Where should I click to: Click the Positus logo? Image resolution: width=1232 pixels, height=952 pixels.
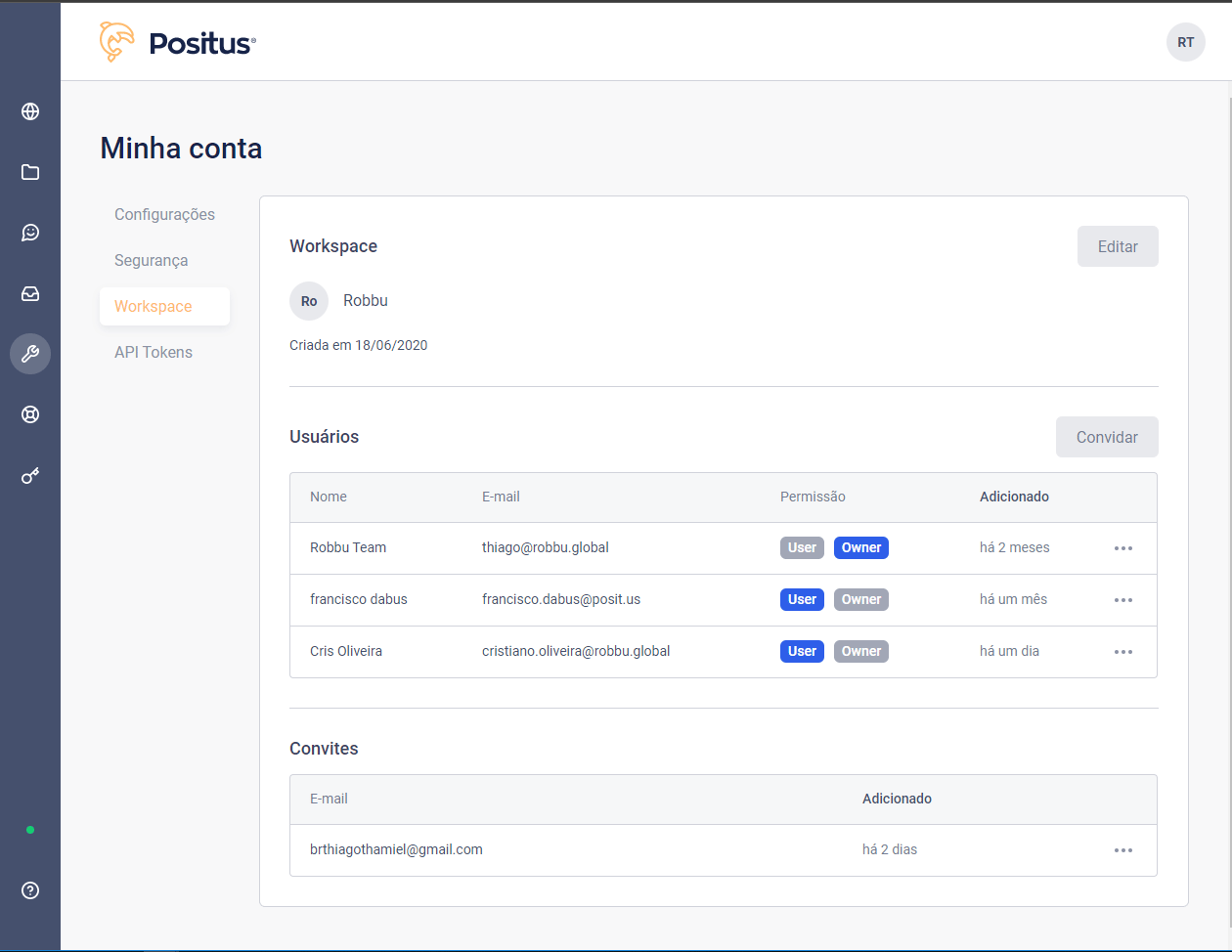(178, 42)
